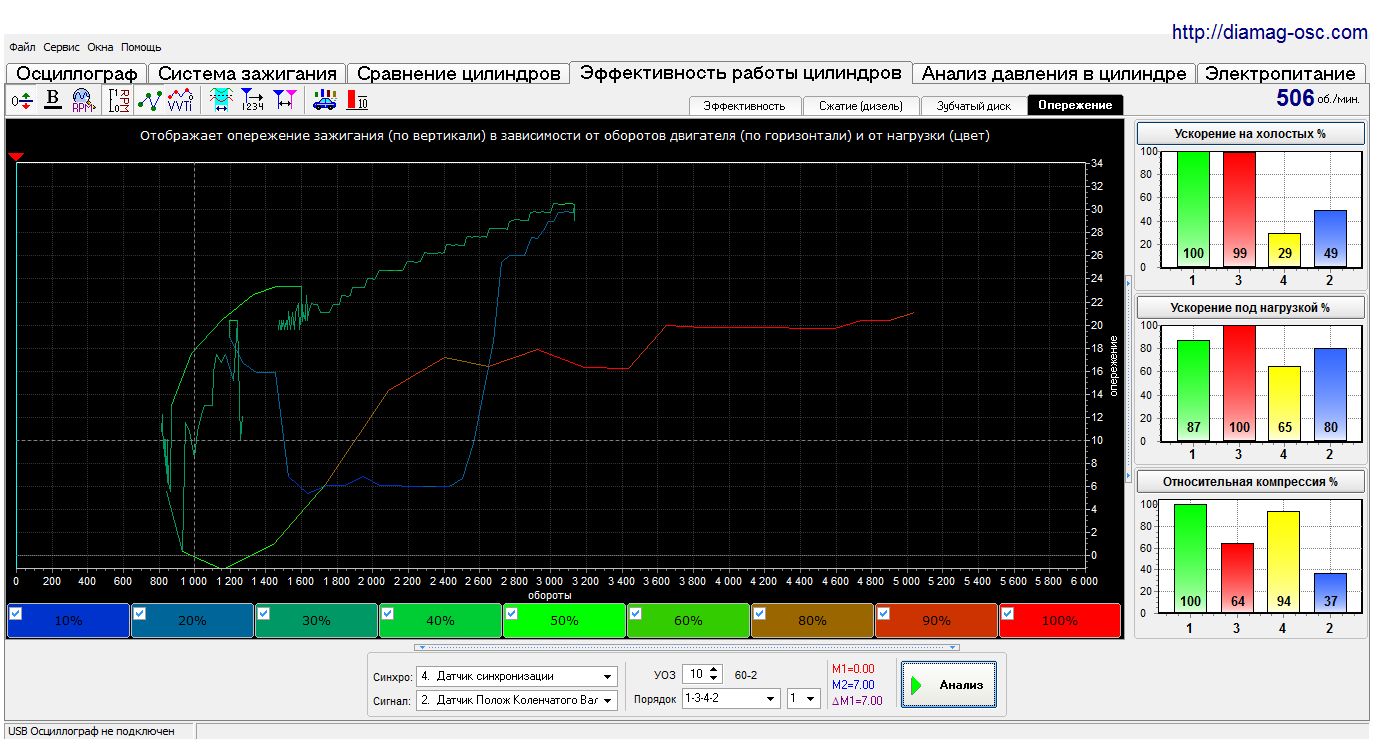Screen dimensions: 1382x744
Task: Open the Сервис menu
Action: [62, 47]
